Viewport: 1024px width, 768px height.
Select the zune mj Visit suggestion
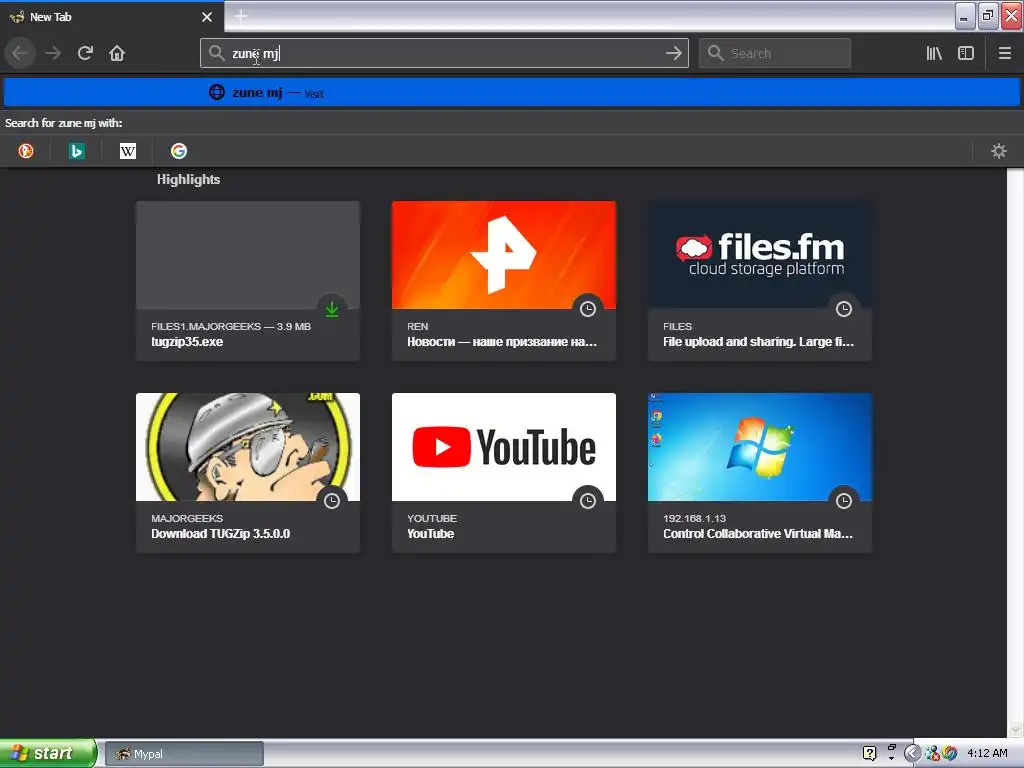point(511,92)
